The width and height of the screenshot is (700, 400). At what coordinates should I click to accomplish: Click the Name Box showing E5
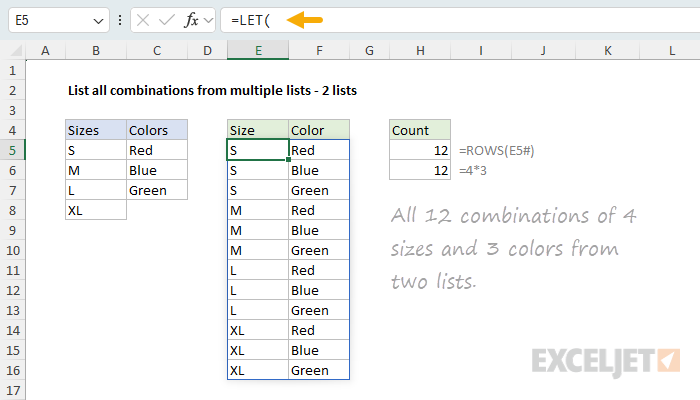click(59, 20)
